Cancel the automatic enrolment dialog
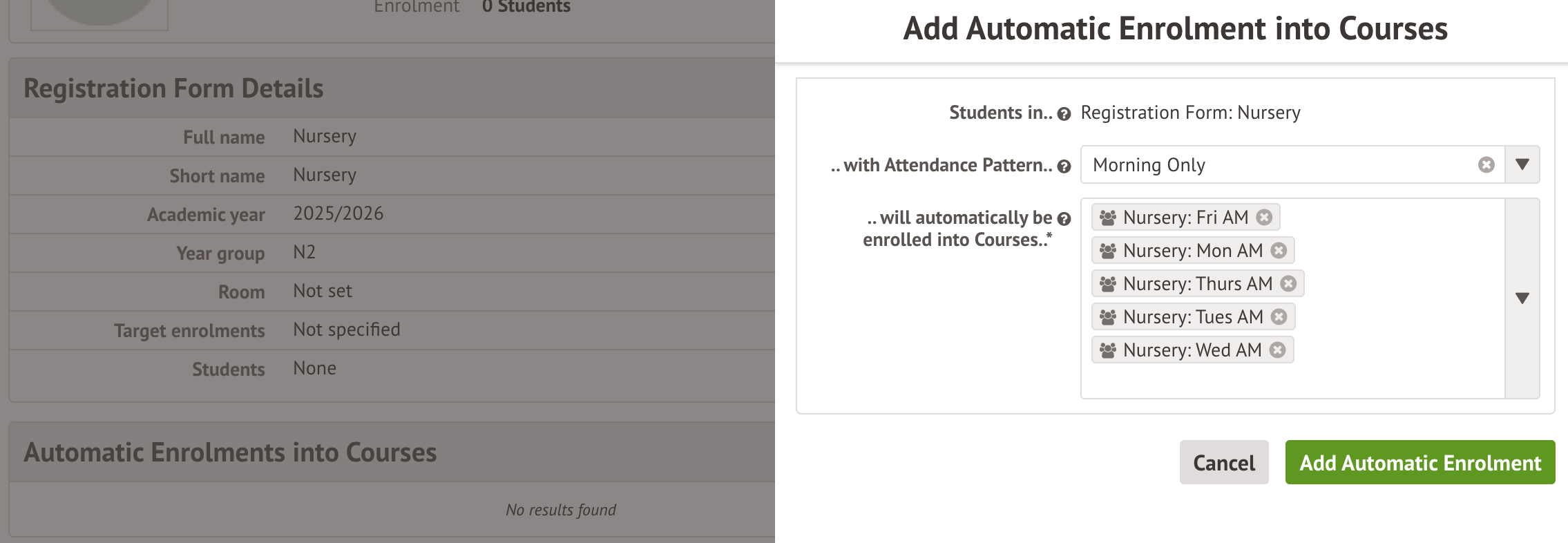1568x543 pixels. tap(1223, 462)
